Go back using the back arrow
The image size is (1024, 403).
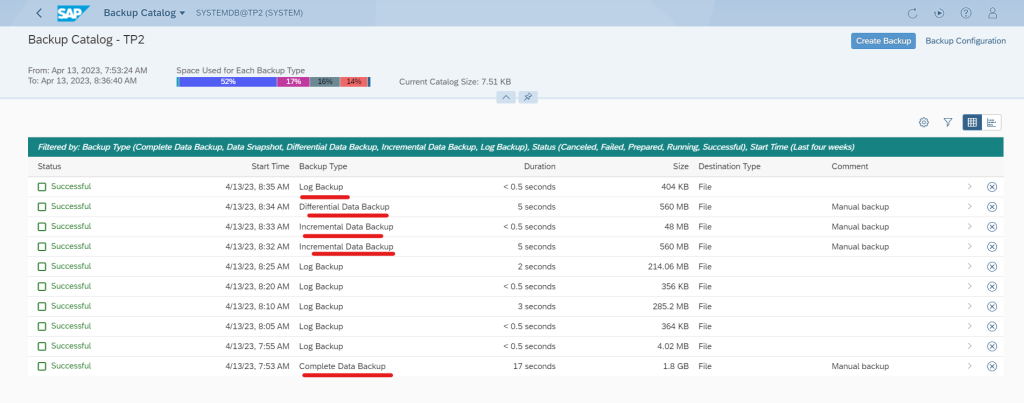(39, 13)
